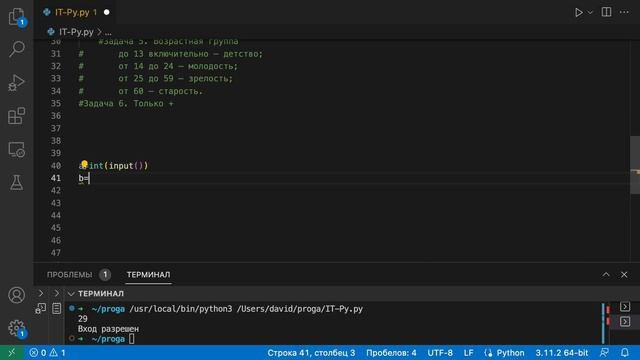The image size is (640, 360).
Task: Open the remote window indicator
Action: tap(12, 353)
